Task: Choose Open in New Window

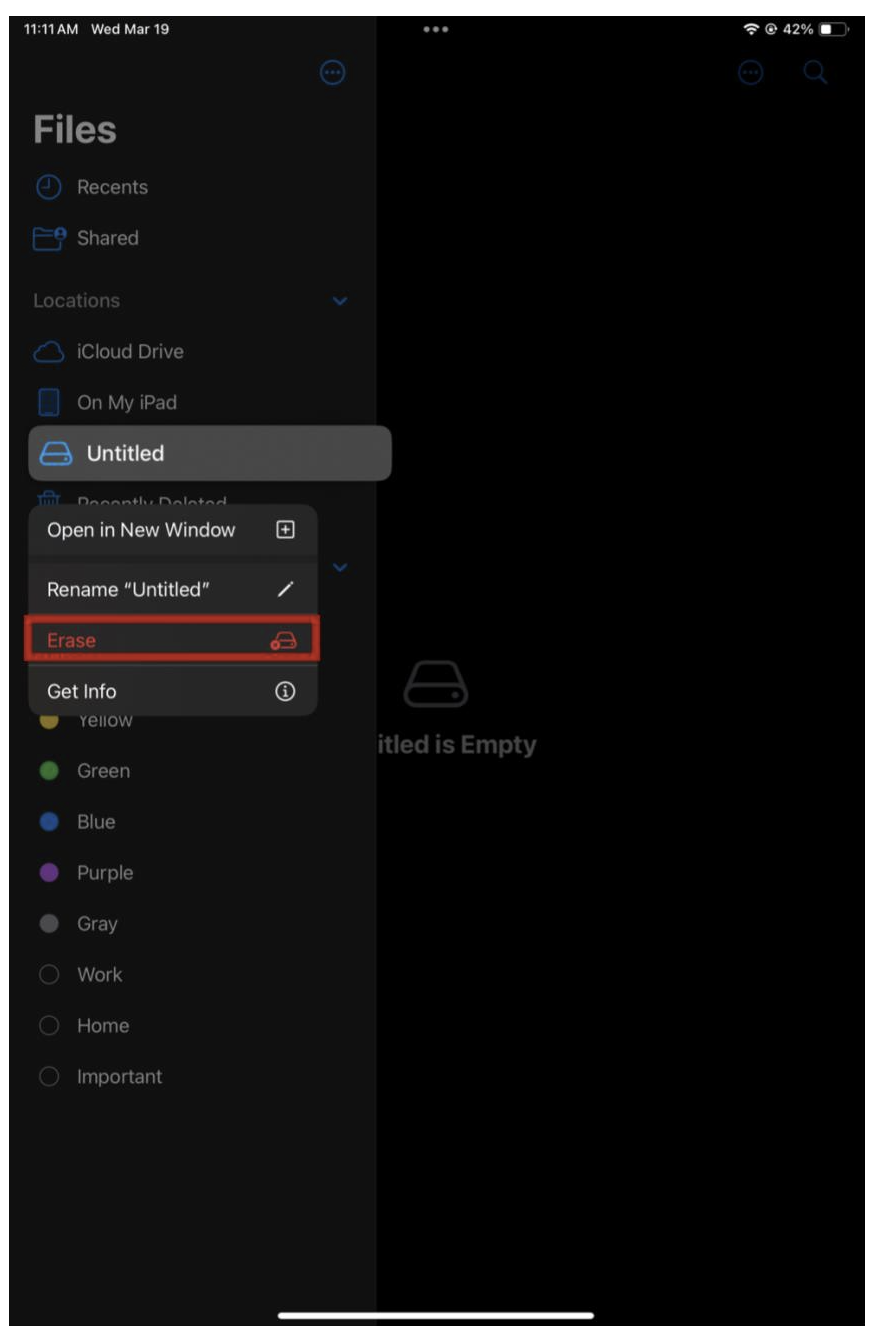Action: (x=173, y=530)
